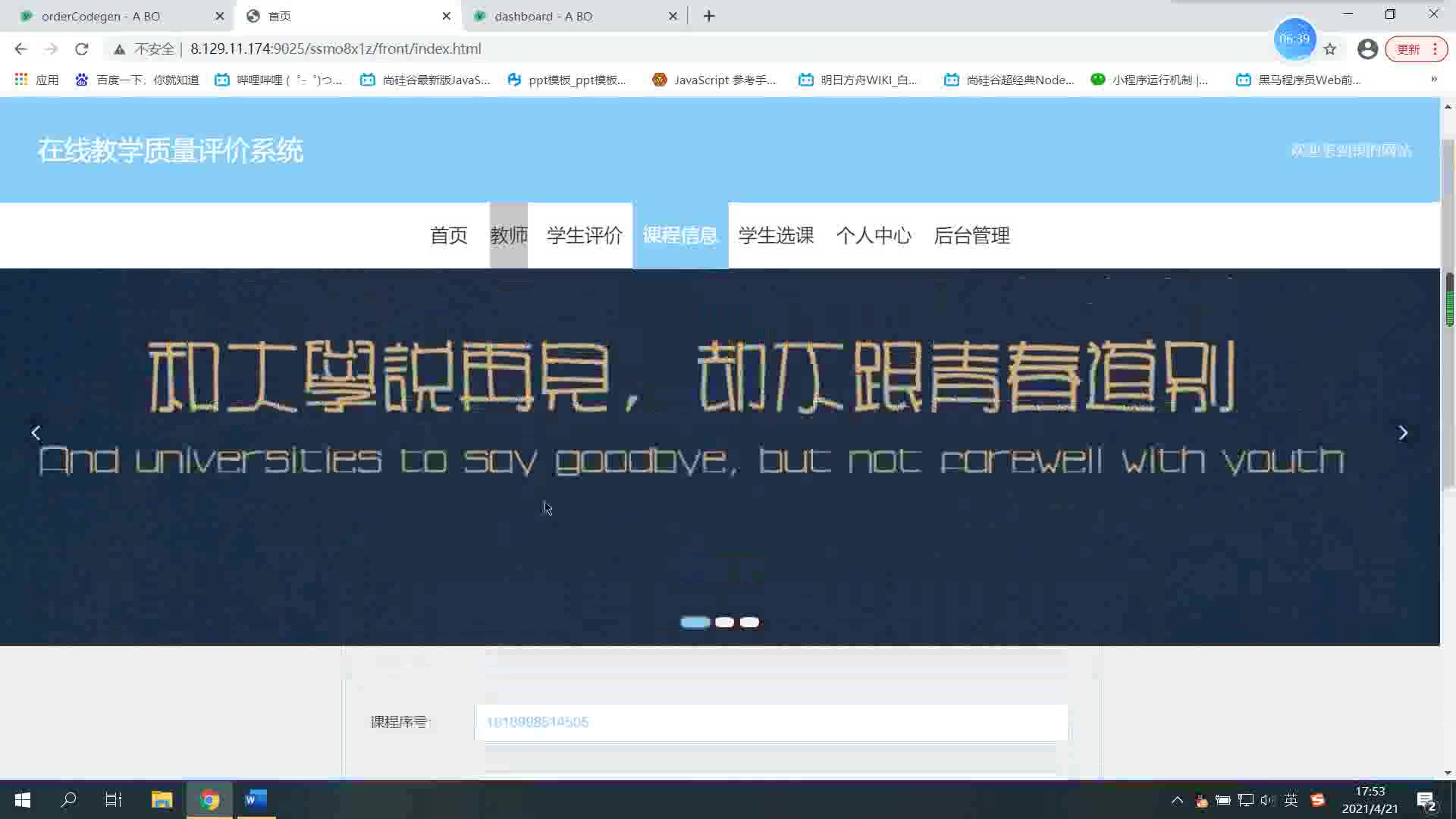Select the third carousel indicator dot
This screenshot has width=1456, height=819.
tap(749, 622)
